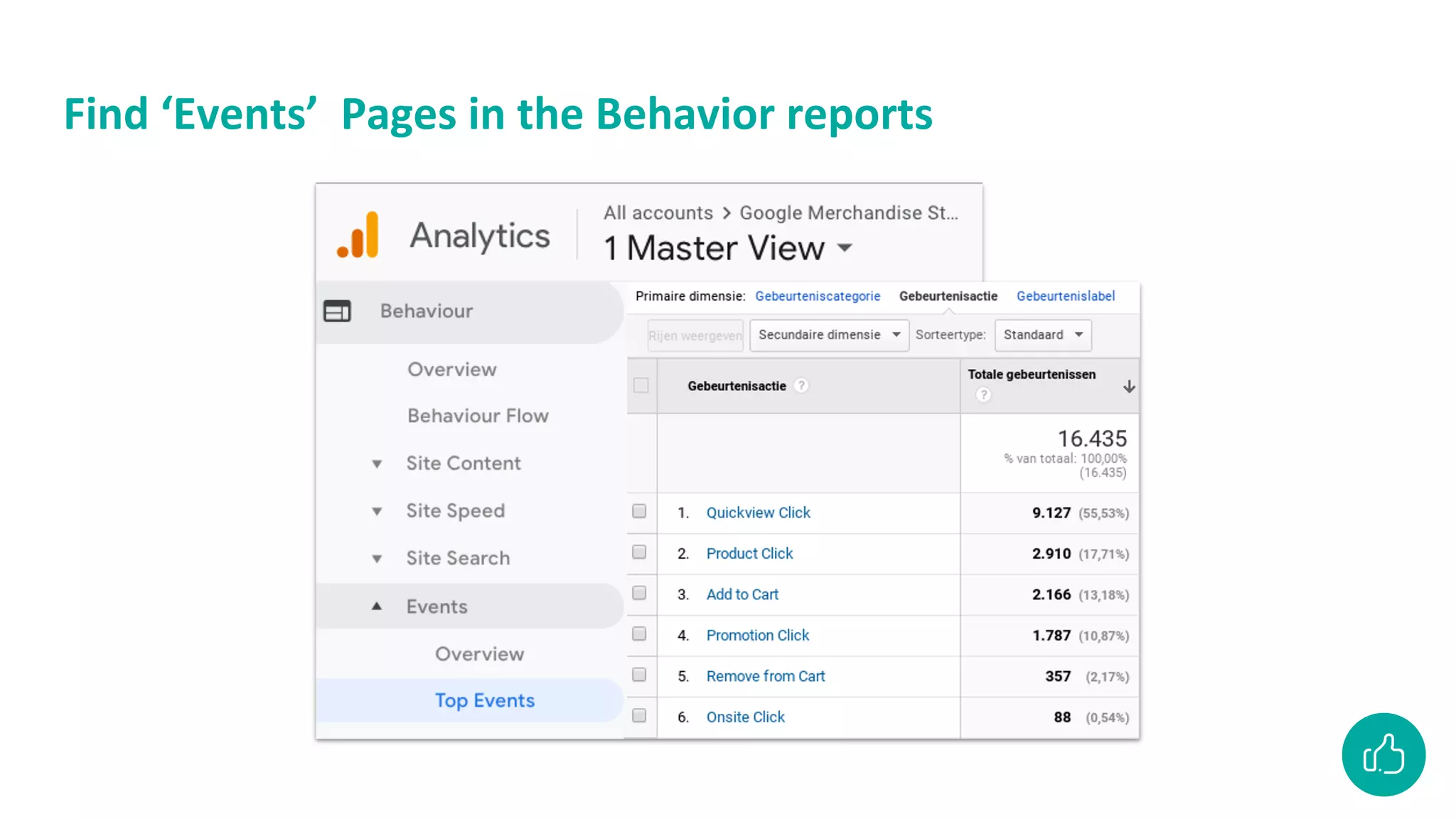Viewport: 1456px width, 819px height.
Task: Click Google Merchandise St... breadcrumb
Action: pos(849,213)
